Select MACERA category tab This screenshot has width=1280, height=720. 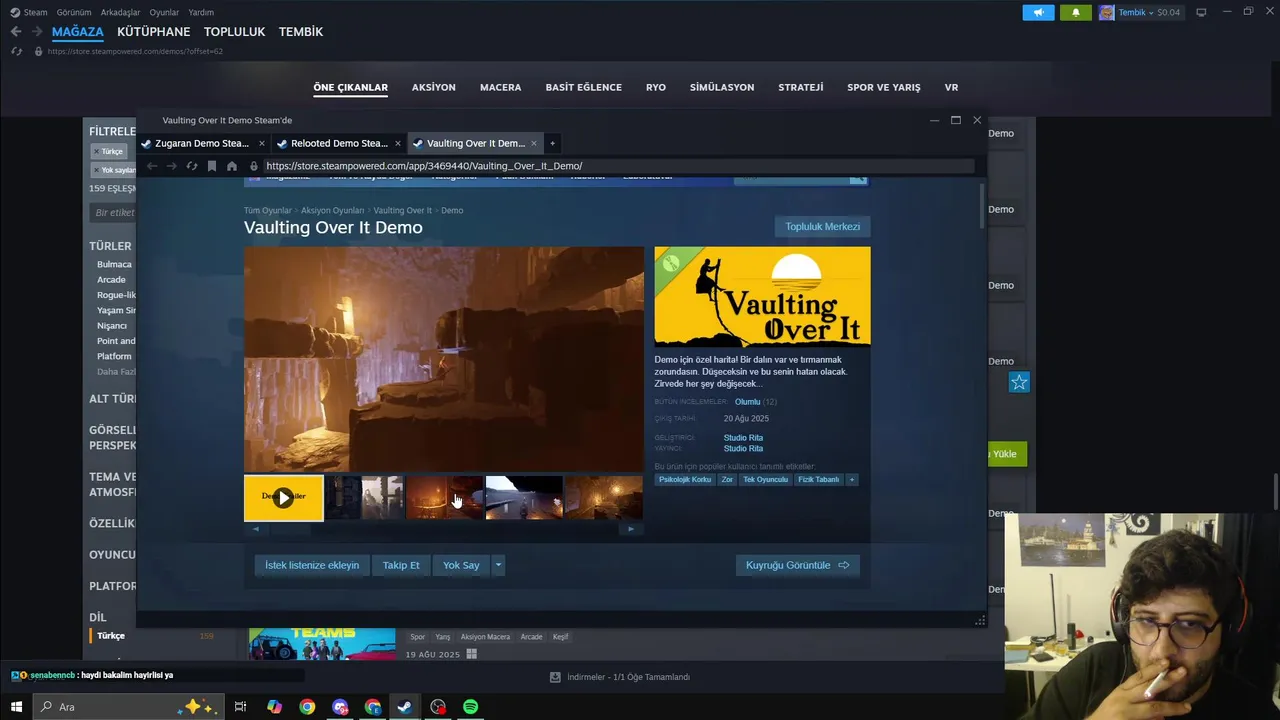coord(500,87)
